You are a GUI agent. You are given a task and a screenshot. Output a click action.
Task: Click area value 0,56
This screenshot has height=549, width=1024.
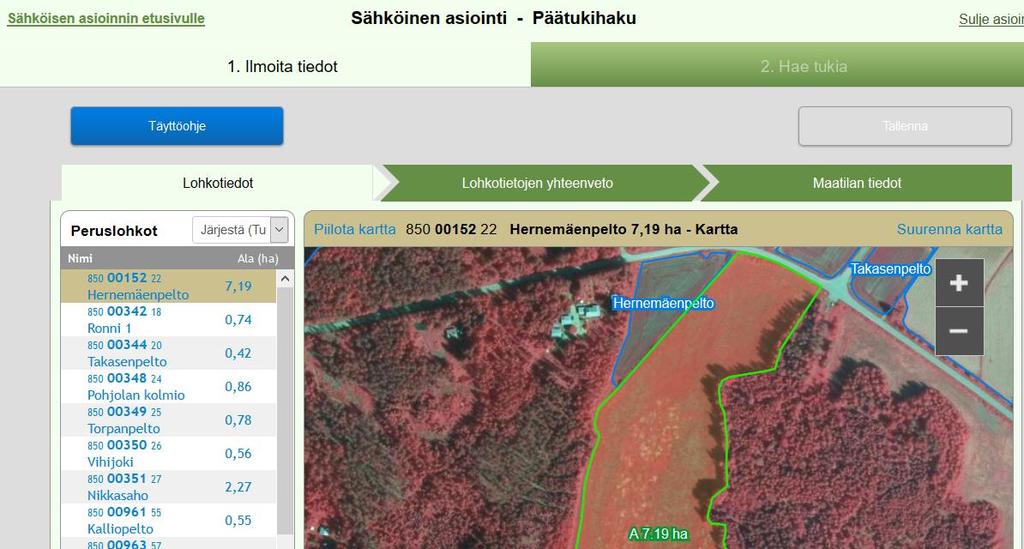click(238, 454)
